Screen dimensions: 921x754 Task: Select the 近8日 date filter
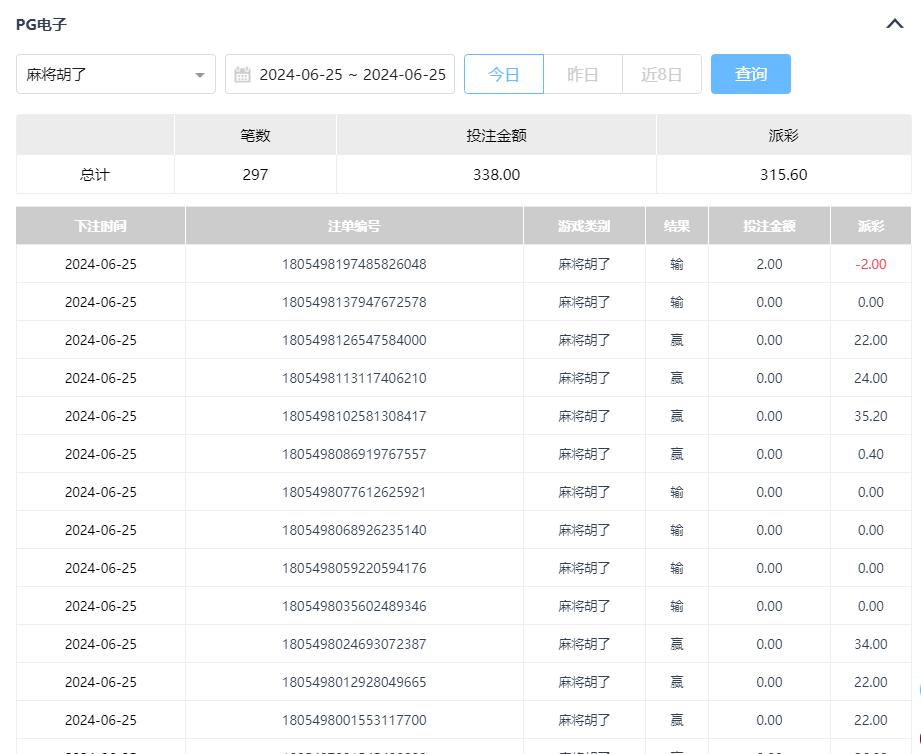pyautogui.click(x=661, y=74)
